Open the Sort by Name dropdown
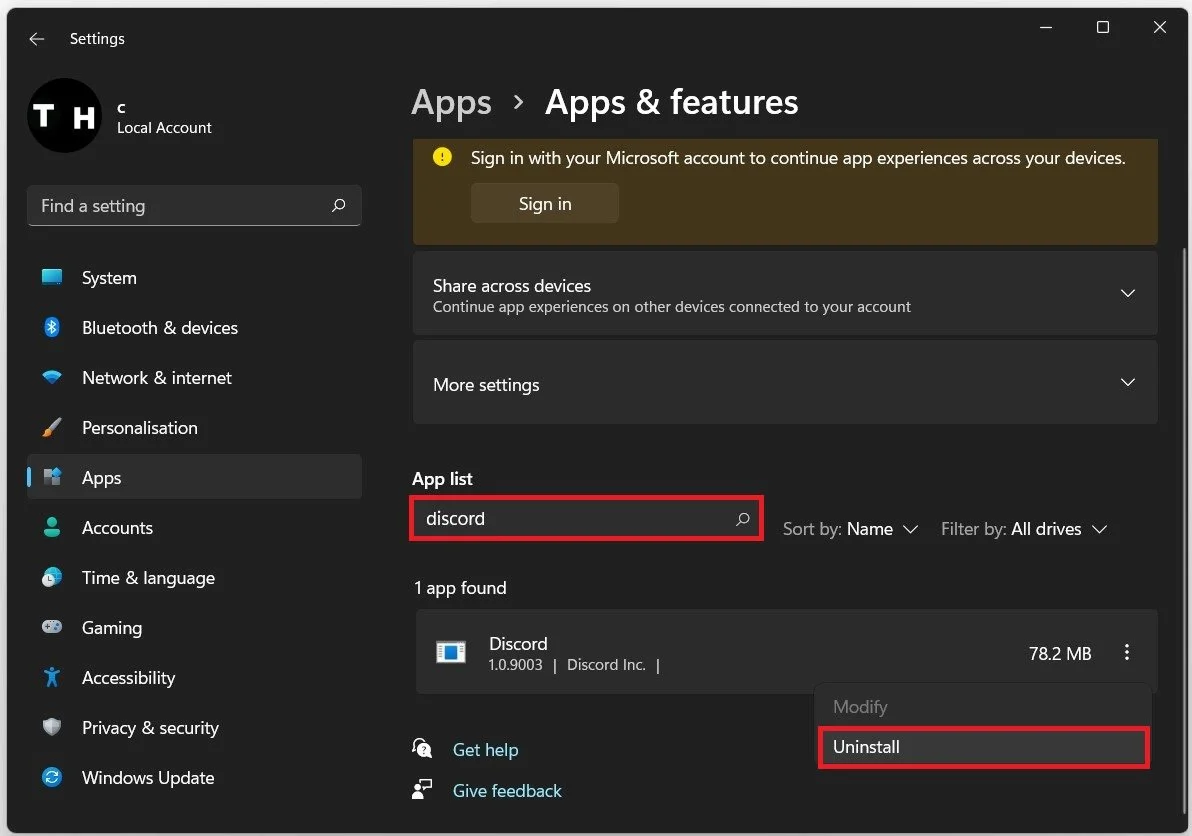 click(851, 529)
